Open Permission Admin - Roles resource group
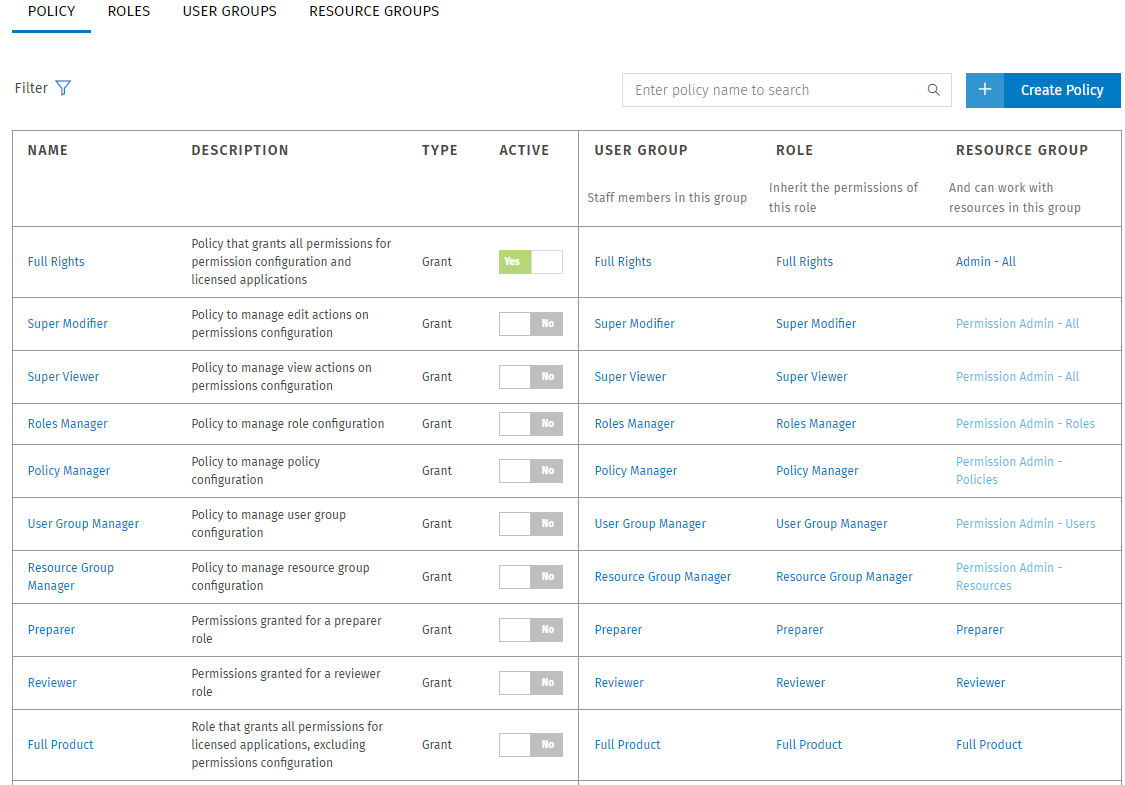The height and width of the screenshot is (785, 1125). [x=1025, y=424]
